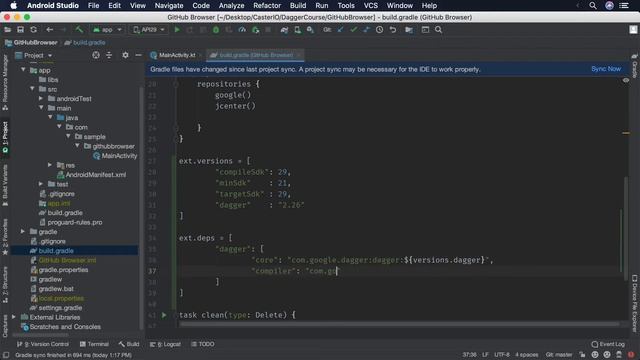Git update project arrow icon
Viewport: 640px width, 360px height.
(340, 30)
